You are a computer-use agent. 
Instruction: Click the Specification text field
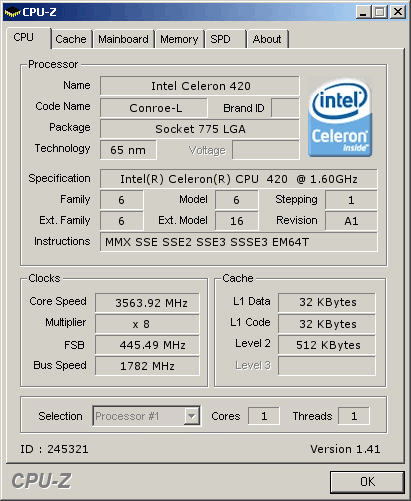(x=239, y=179)
